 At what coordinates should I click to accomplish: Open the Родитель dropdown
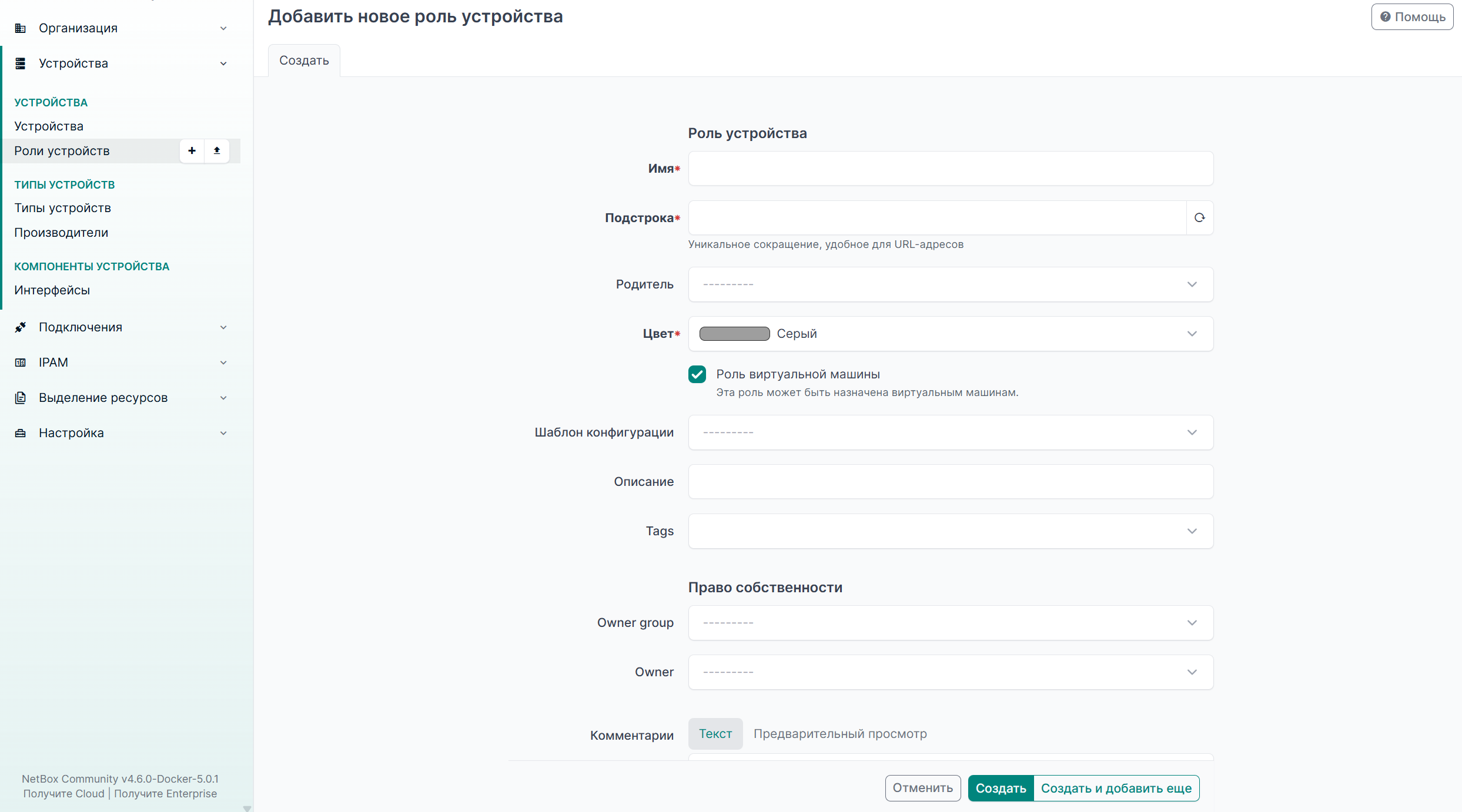tap(951, 284)
